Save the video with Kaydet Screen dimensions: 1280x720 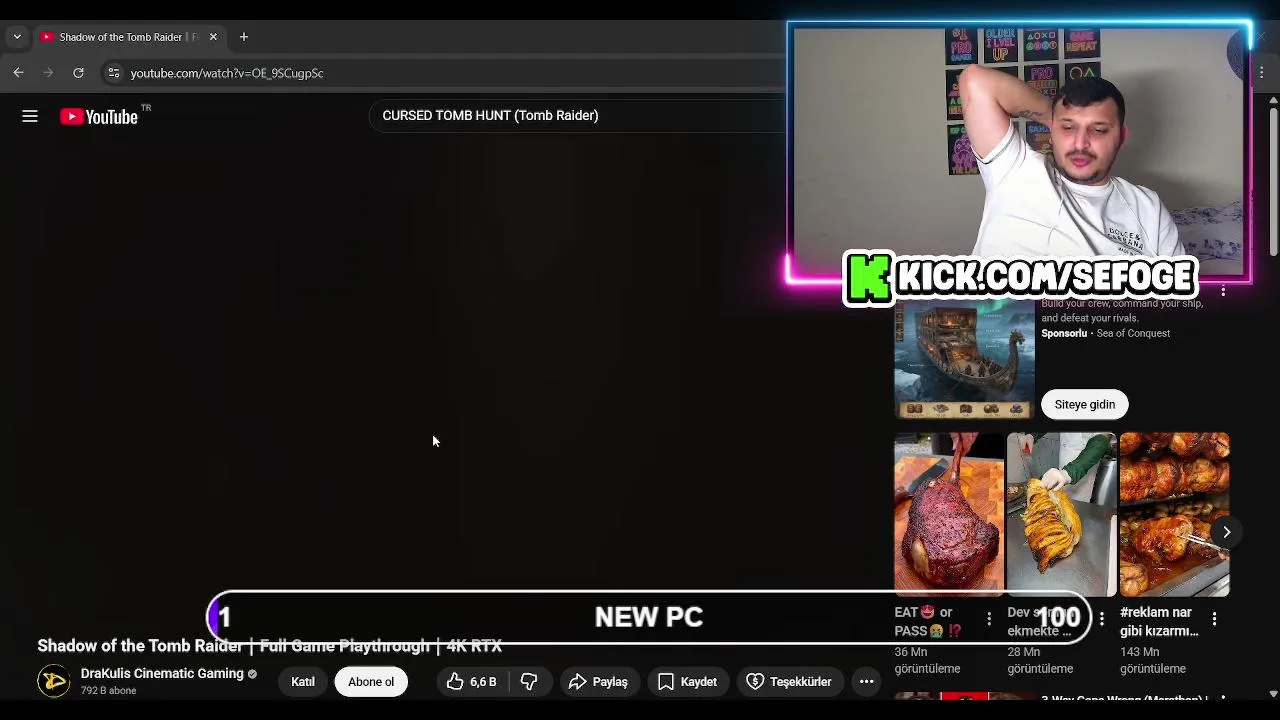click(687, 682)
